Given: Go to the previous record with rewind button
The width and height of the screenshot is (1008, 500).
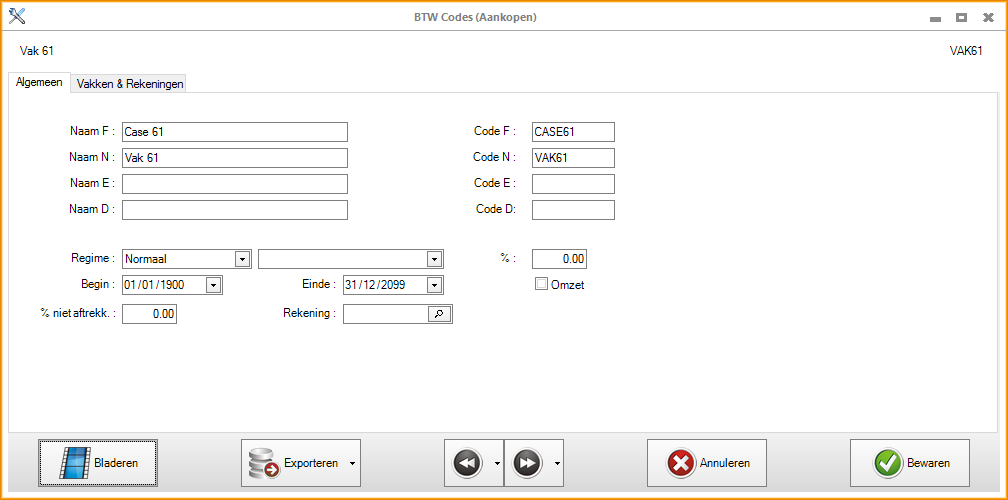Looking at the screenshot, I should coord(467,463).
